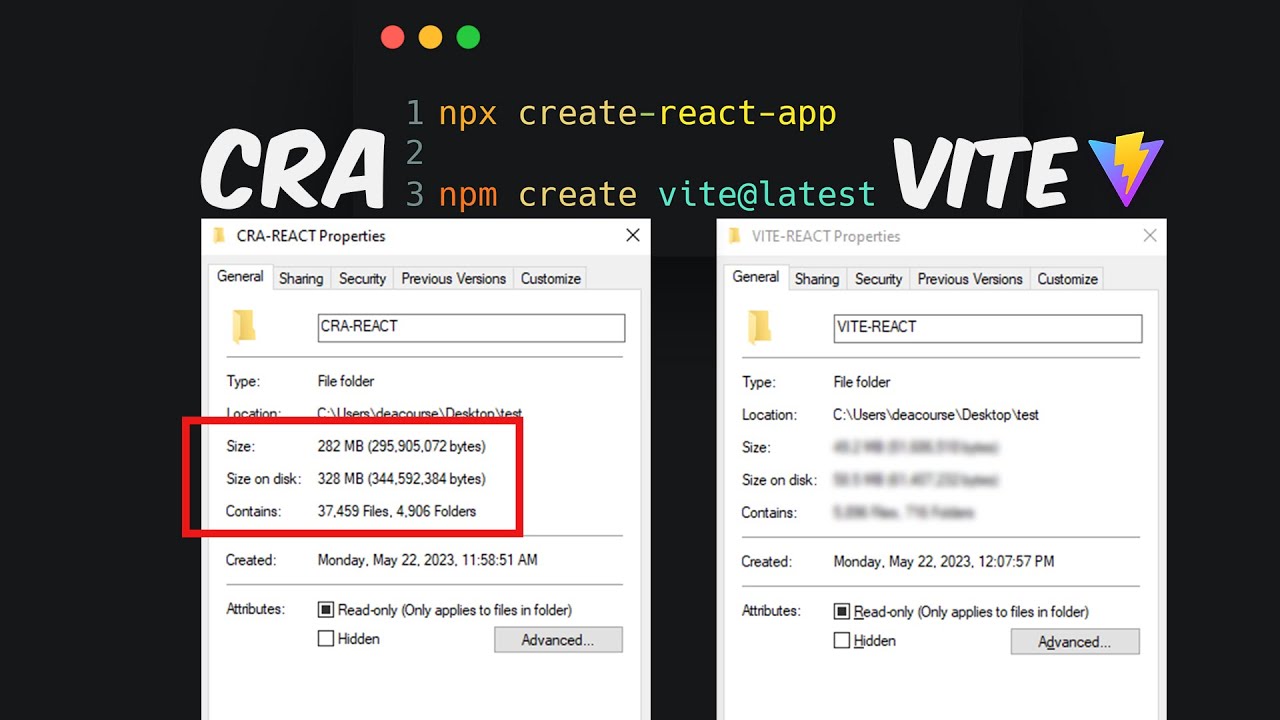Click the large folder icon in VITE-REACT window
The image size is (1280, 720).
point(760,327)
